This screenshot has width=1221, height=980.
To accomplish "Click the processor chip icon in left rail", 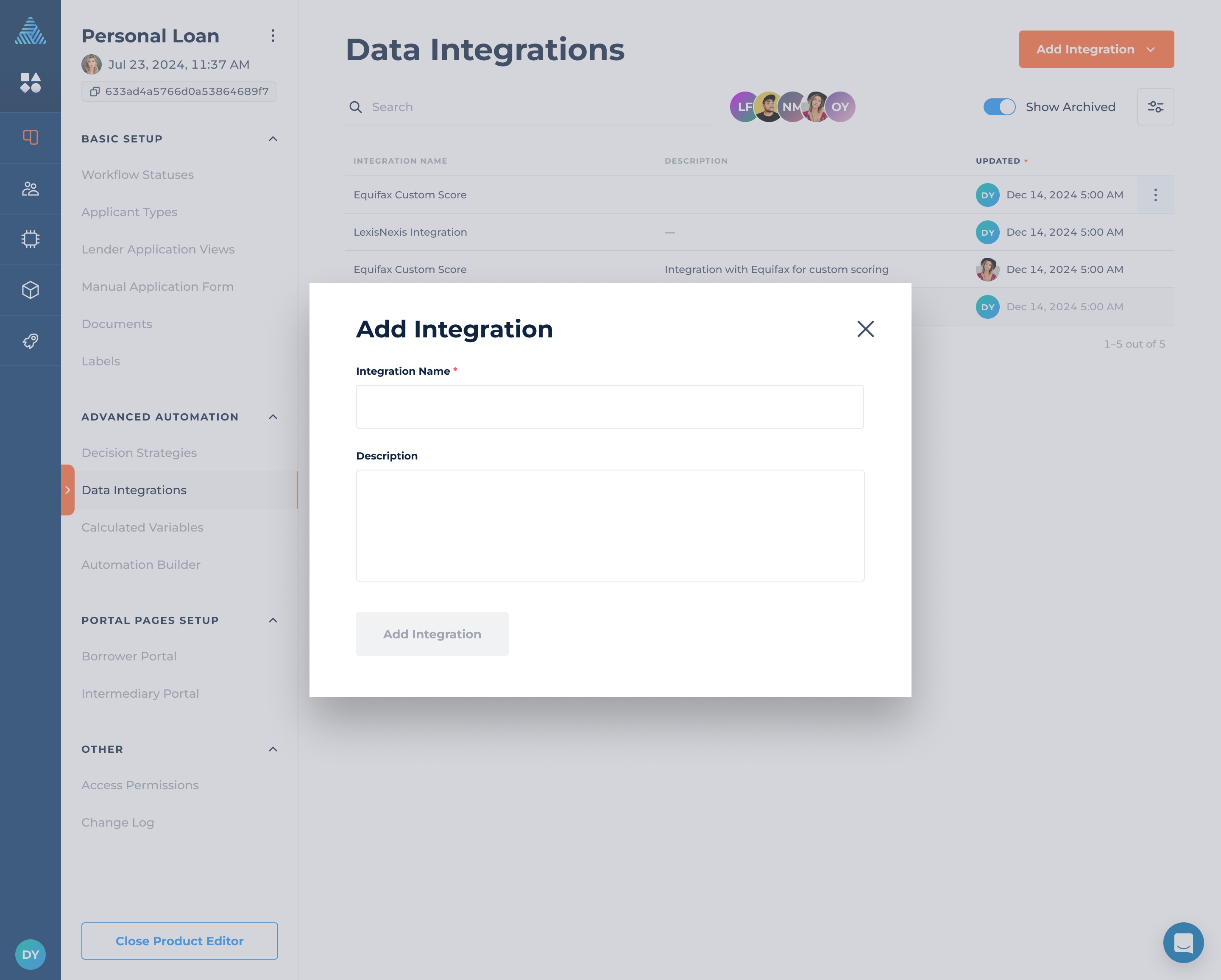I will click(31, 239).
